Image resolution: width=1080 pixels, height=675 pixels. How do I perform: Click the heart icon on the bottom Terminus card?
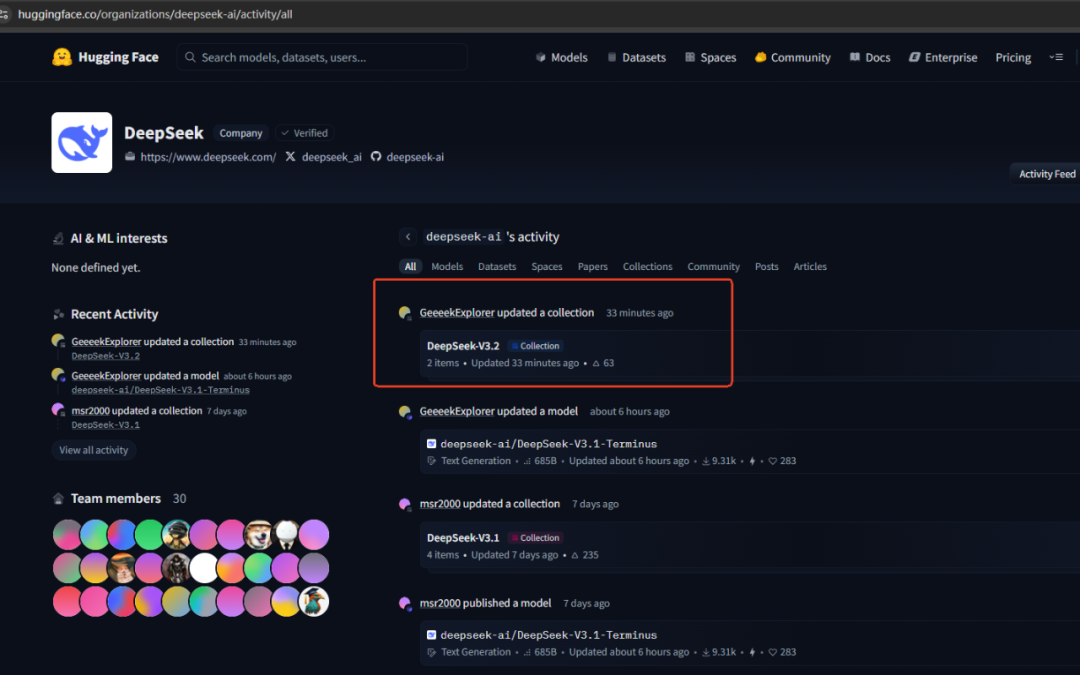click(773, 652)
